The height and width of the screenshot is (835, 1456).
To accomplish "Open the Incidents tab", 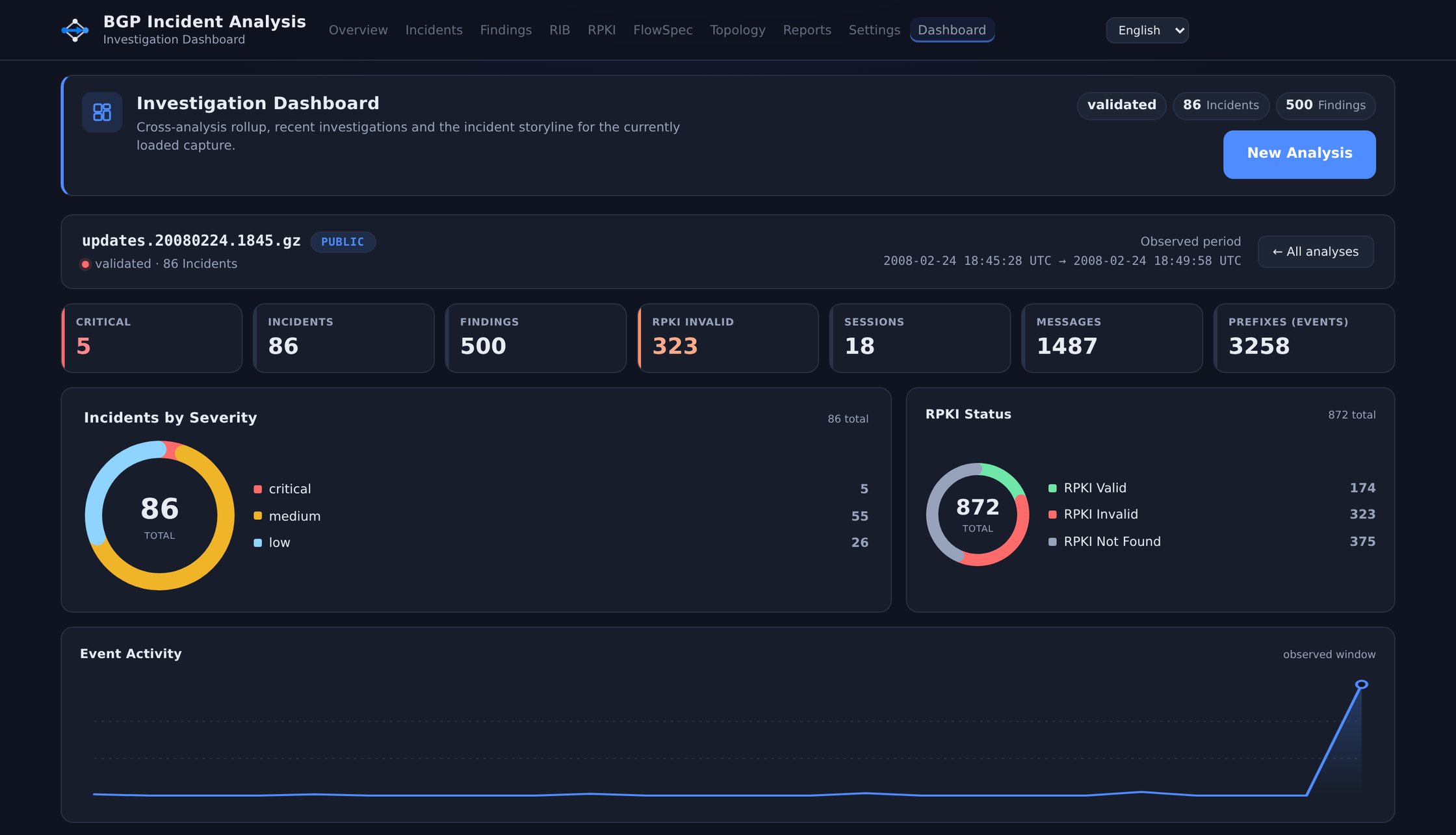I will (434, 30).
